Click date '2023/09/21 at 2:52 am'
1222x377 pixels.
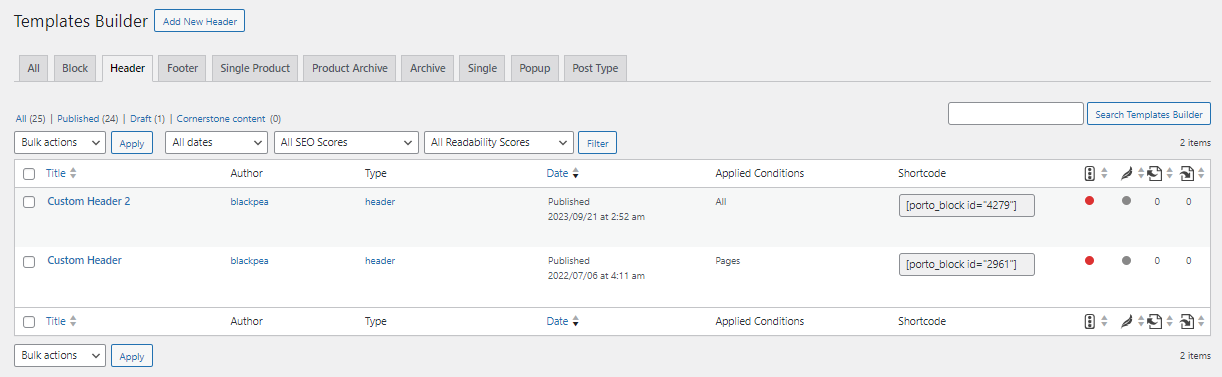(596, 216)
